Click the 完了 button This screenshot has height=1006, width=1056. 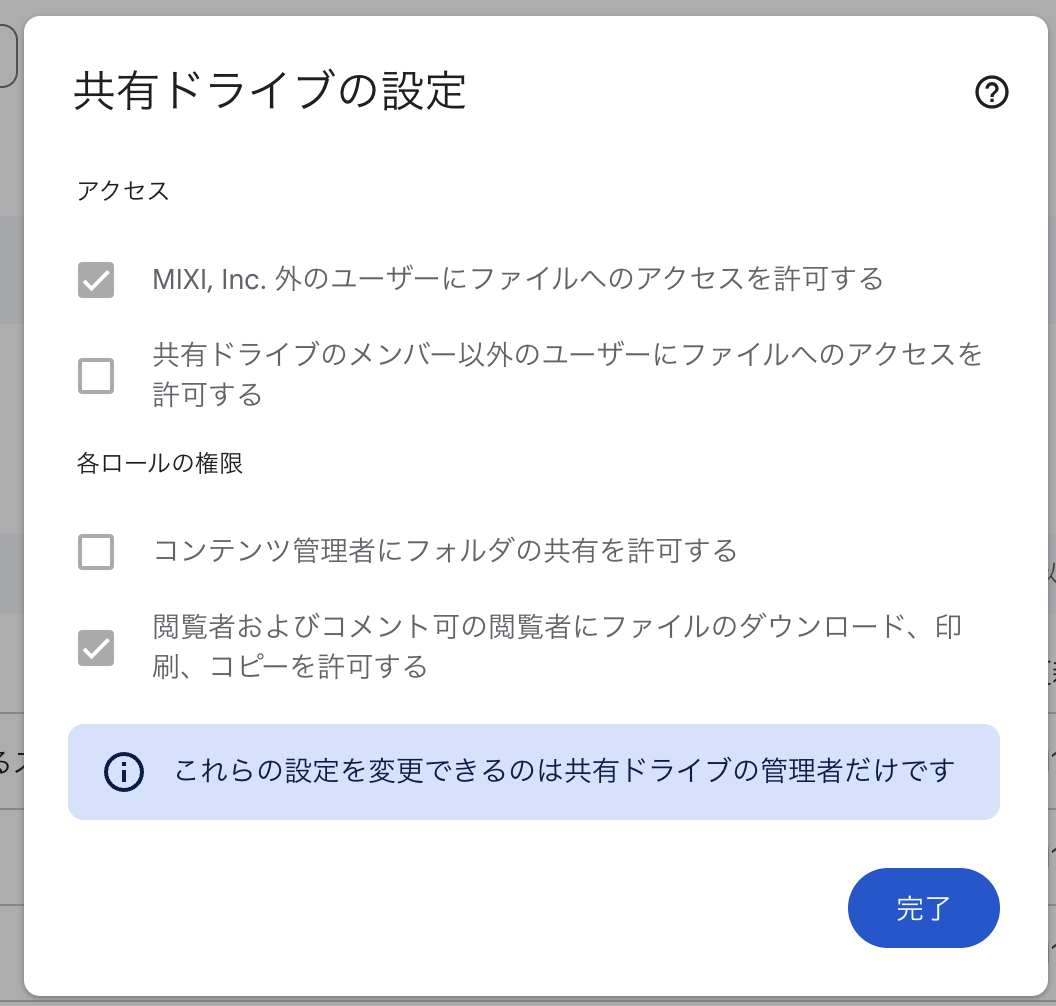click(922, 908)
